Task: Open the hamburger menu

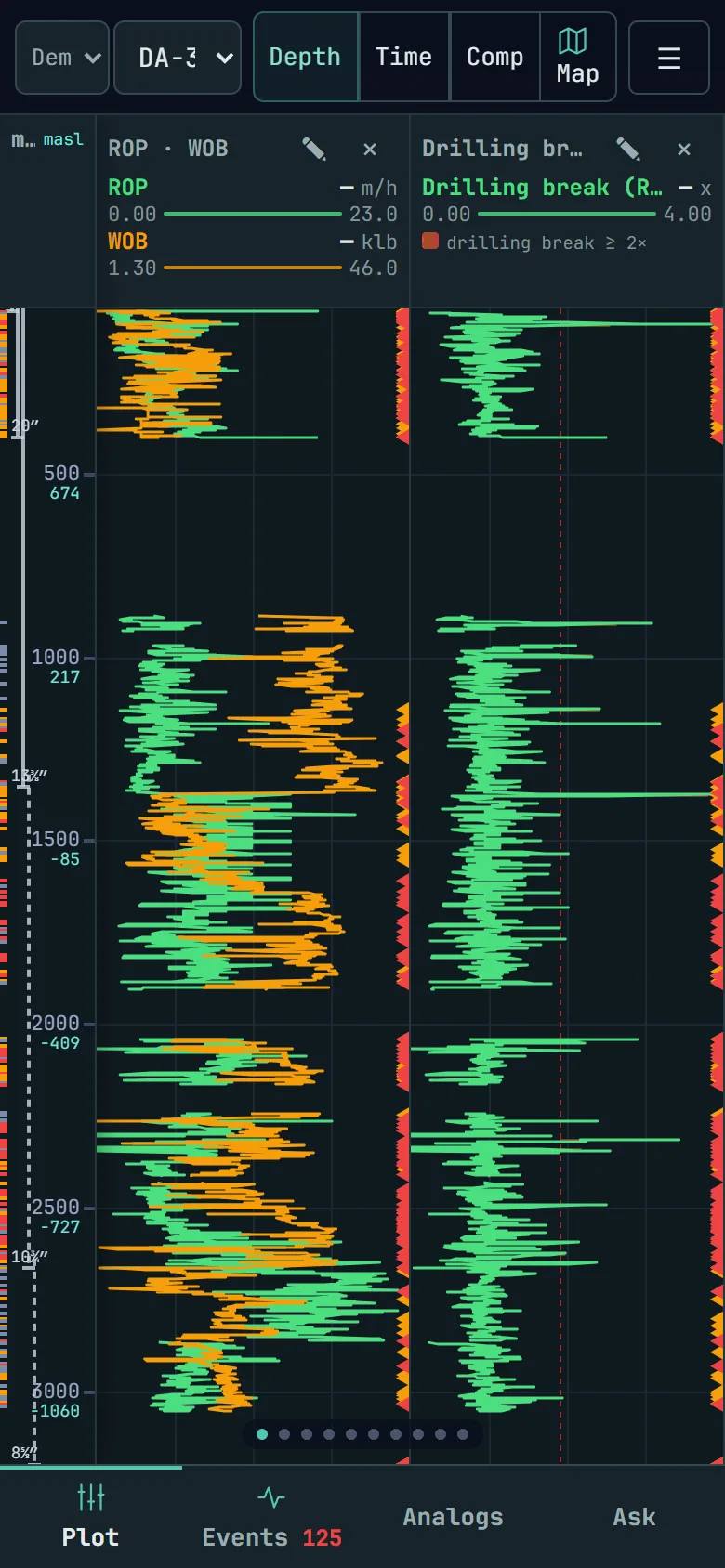Action: tap(669, 58)
